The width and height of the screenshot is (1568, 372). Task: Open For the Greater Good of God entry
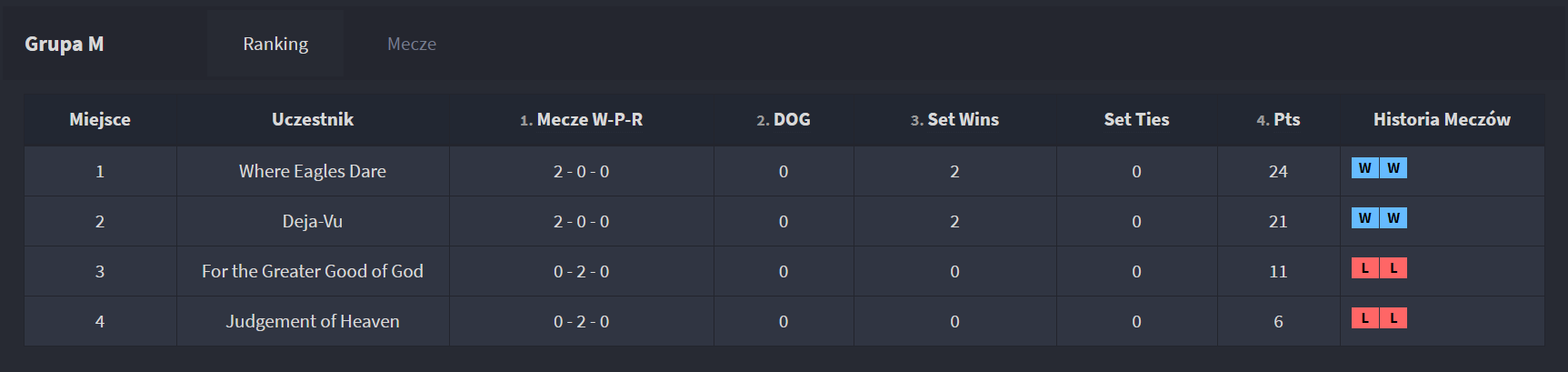(313, 271)
